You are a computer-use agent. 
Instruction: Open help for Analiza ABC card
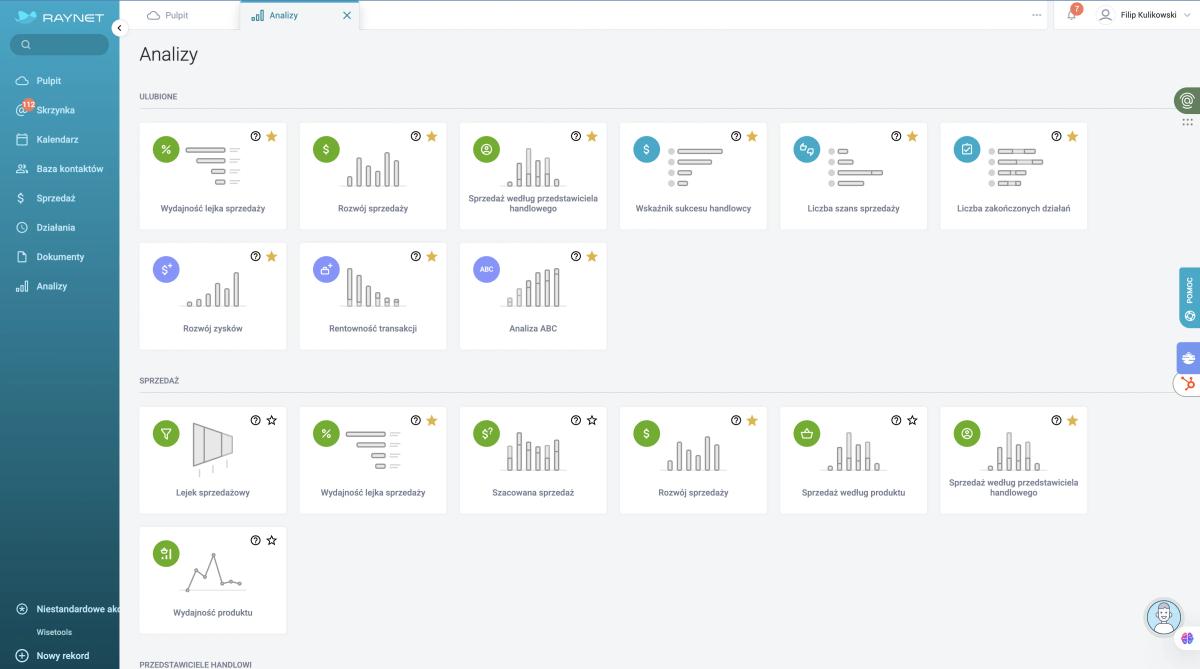click(x=576, y=256)
